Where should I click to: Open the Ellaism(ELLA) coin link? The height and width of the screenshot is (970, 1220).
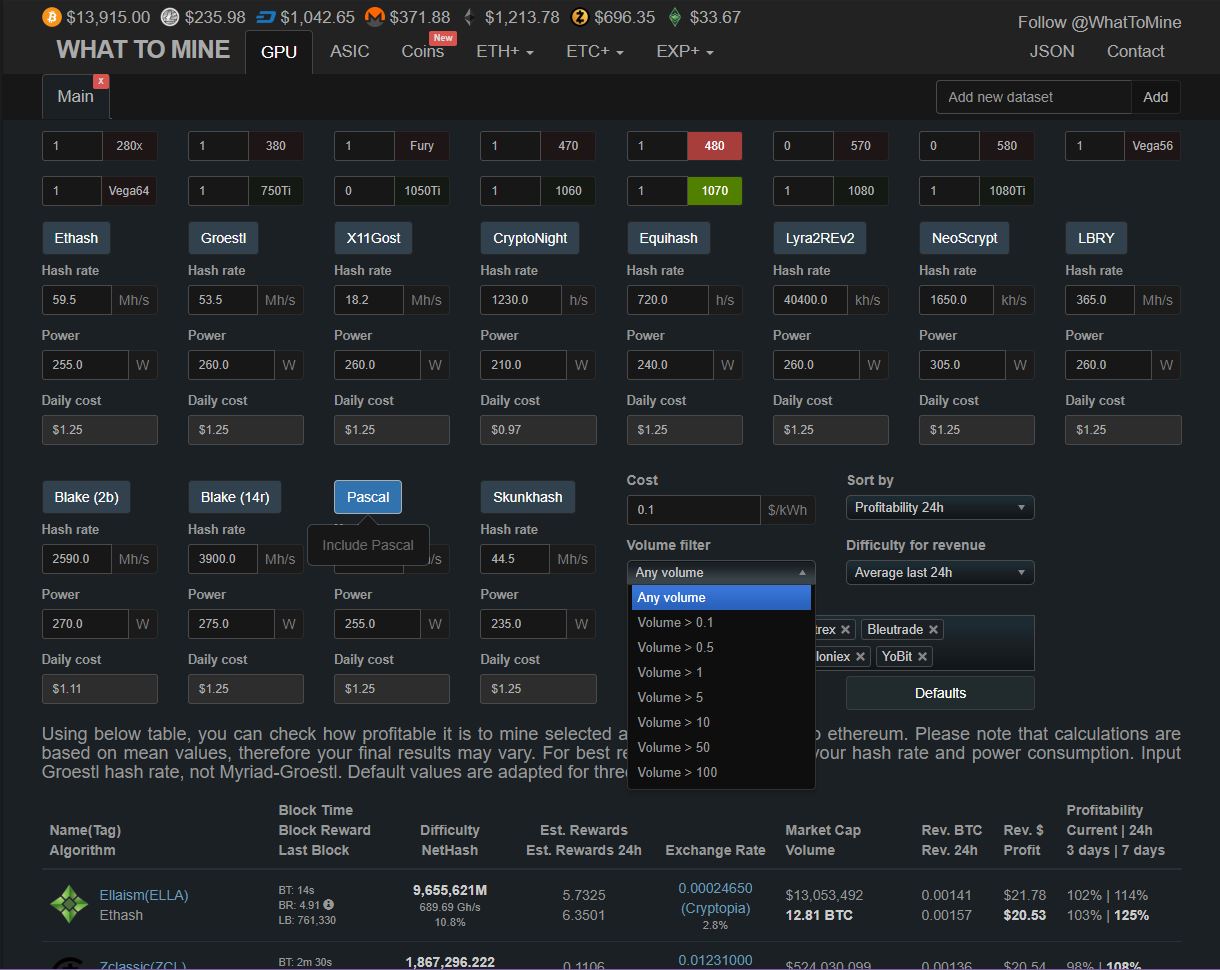144,895
